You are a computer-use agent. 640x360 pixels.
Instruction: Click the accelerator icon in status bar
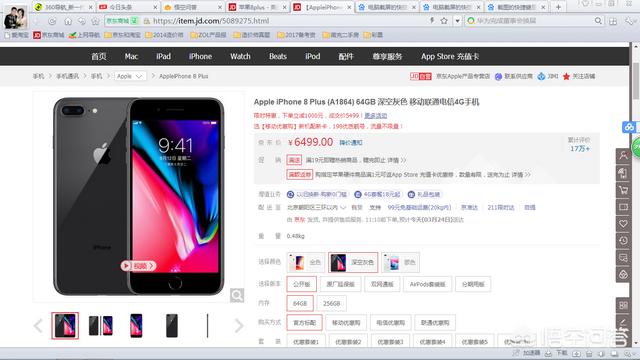coord(516,353)
